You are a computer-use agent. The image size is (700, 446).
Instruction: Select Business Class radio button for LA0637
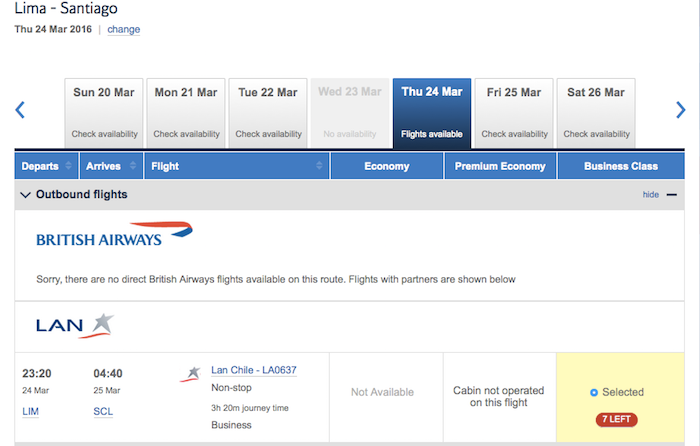(x=594, y=392)
